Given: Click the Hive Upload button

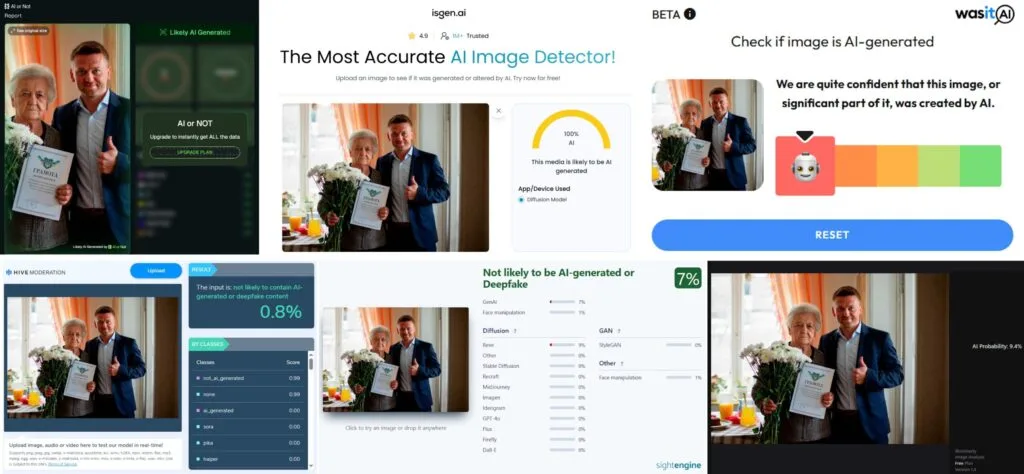Looking at the screenshot, I should coord(155,271).
